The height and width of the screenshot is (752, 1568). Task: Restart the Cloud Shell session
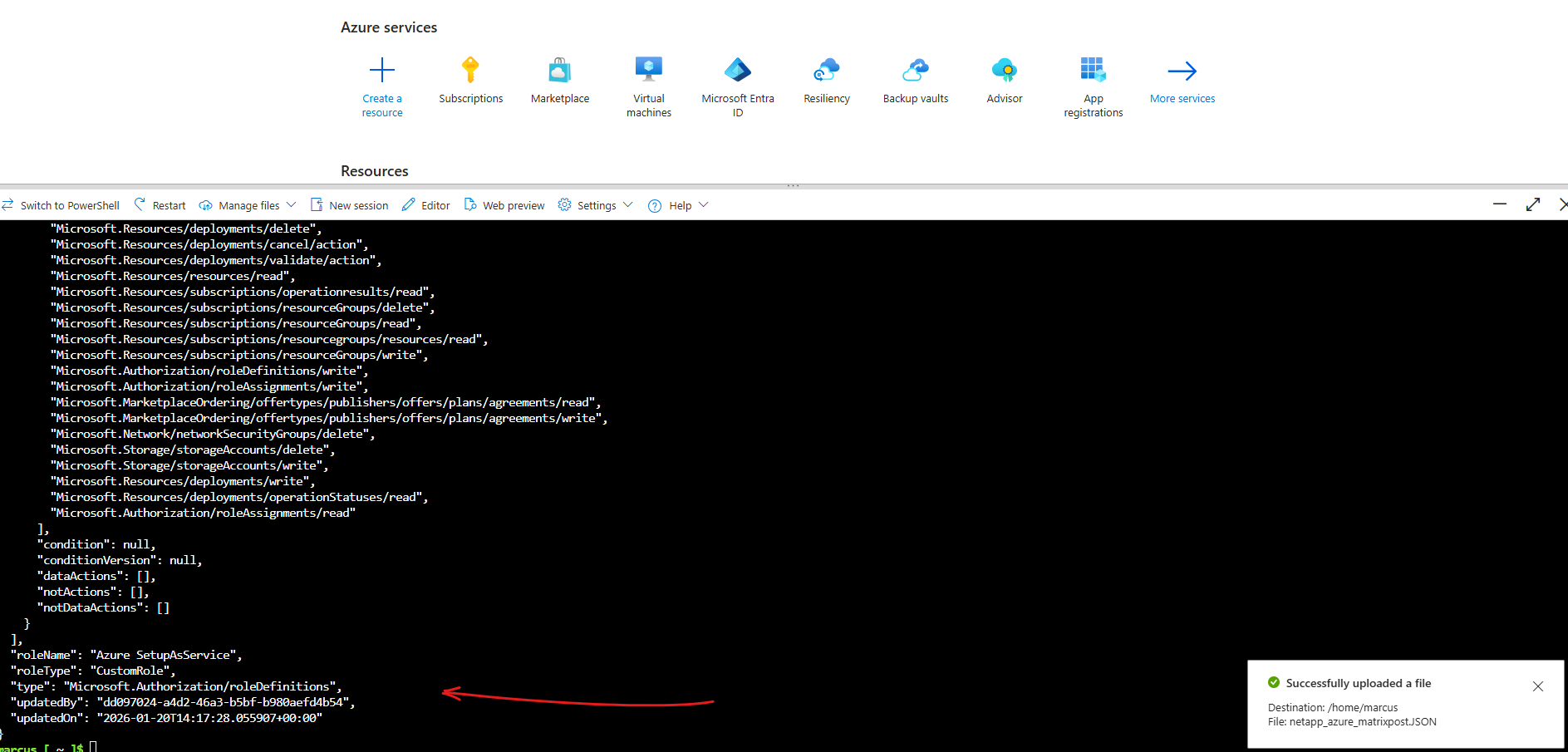click(160, 205)
